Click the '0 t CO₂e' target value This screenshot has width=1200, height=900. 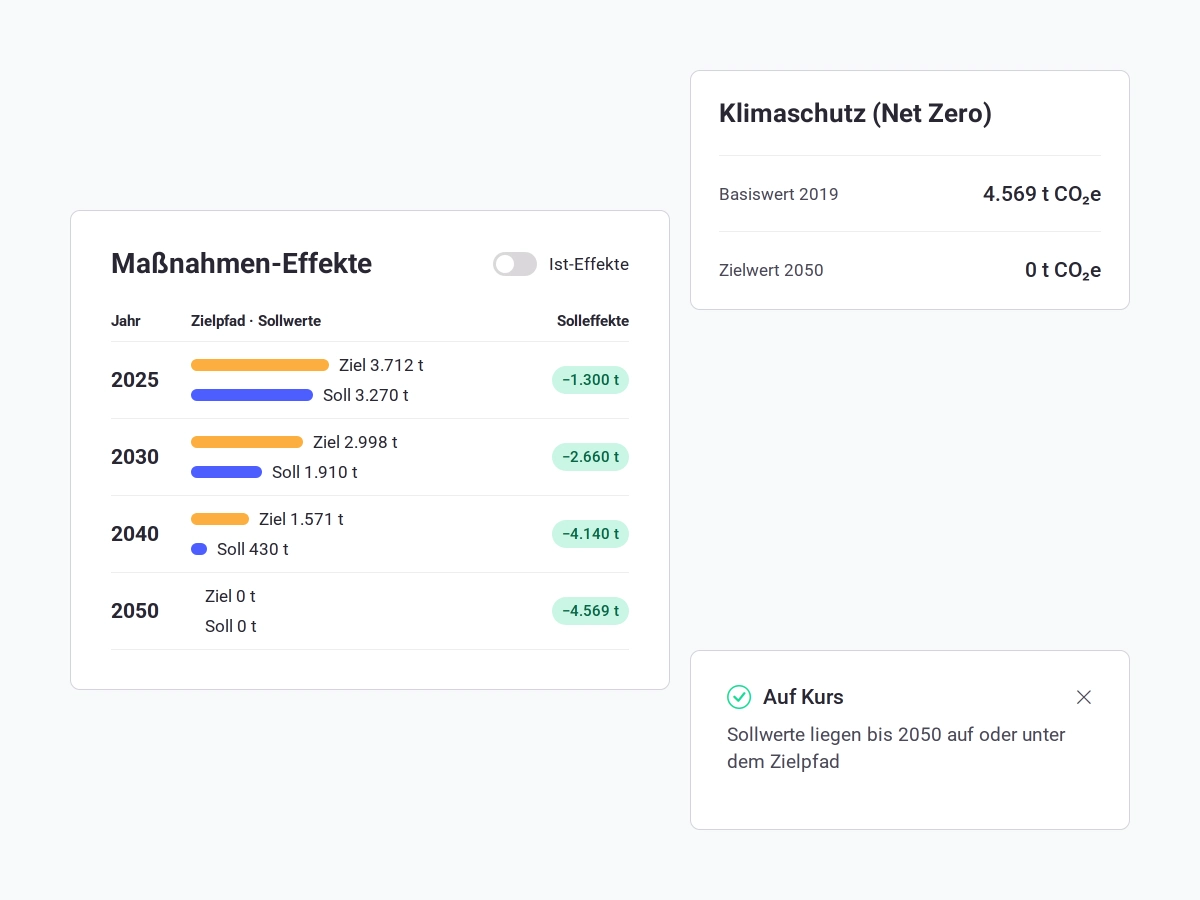1063,270
